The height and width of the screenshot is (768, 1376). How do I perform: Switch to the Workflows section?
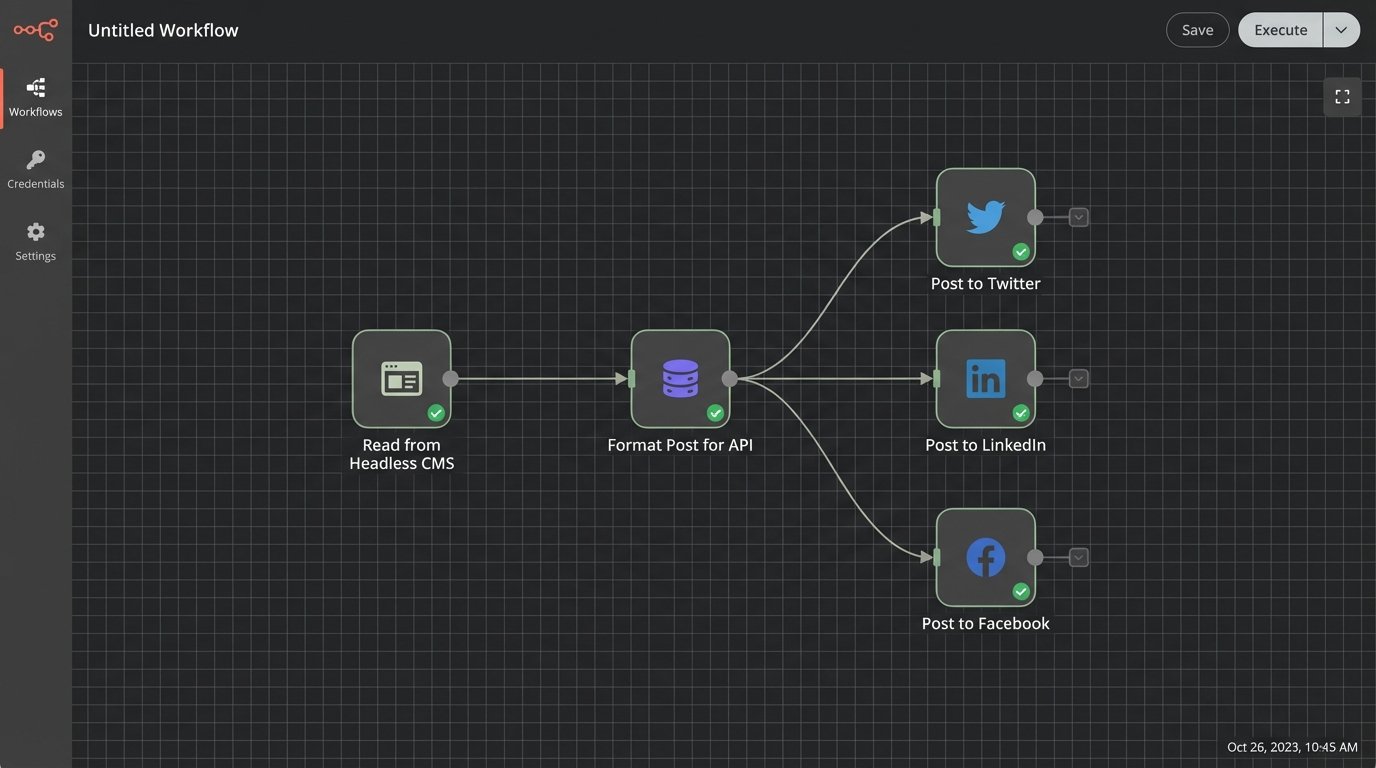pos(35,95)
